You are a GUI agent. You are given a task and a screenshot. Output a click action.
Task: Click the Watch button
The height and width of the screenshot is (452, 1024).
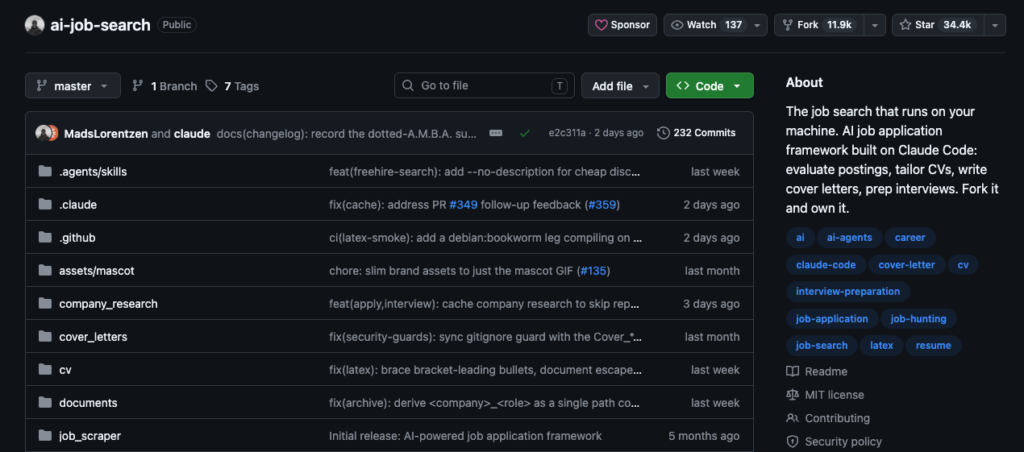[x=705, y=25]
